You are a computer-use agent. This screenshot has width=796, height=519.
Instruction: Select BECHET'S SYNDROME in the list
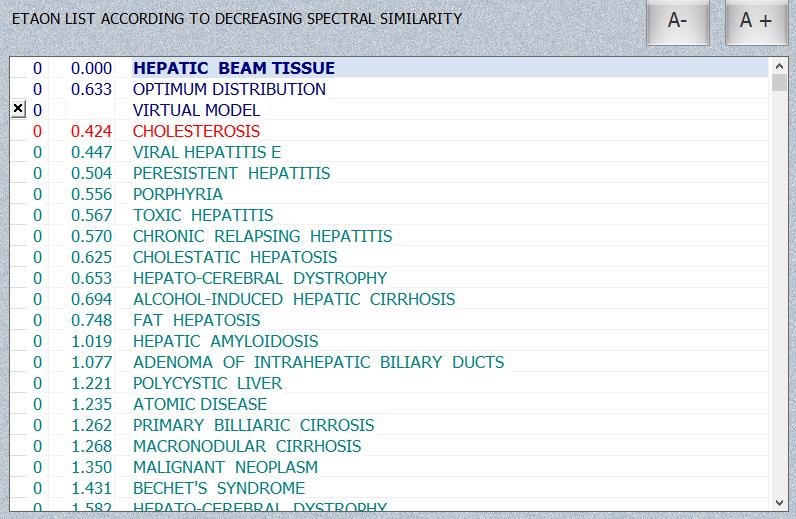click(x=219, y=488)
